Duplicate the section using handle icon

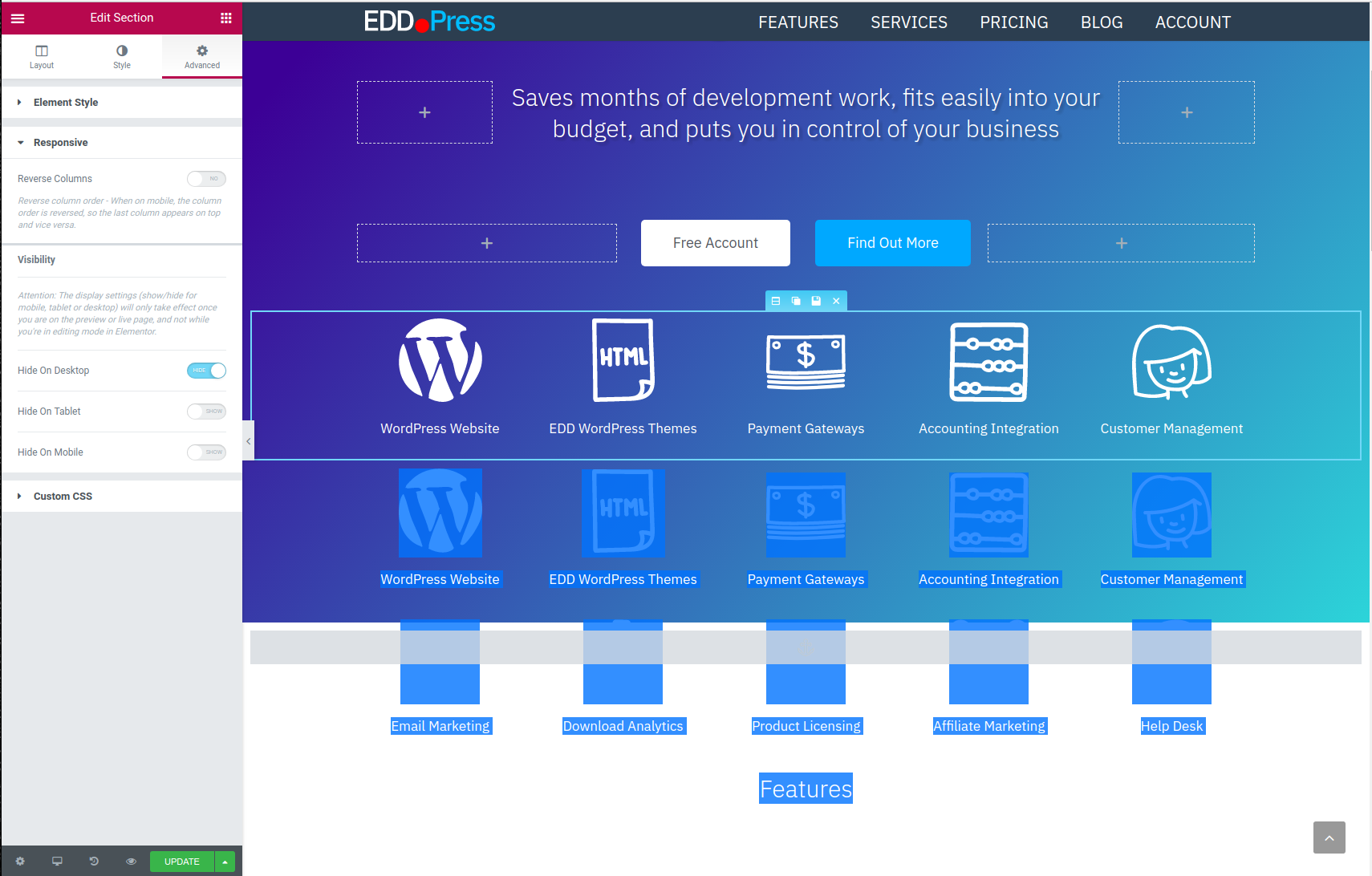click(796, 301)
